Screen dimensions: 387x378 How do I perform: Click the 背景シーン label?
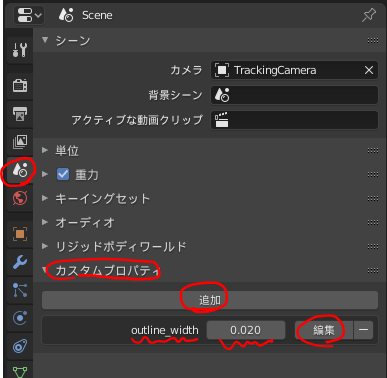coord(175,95)
